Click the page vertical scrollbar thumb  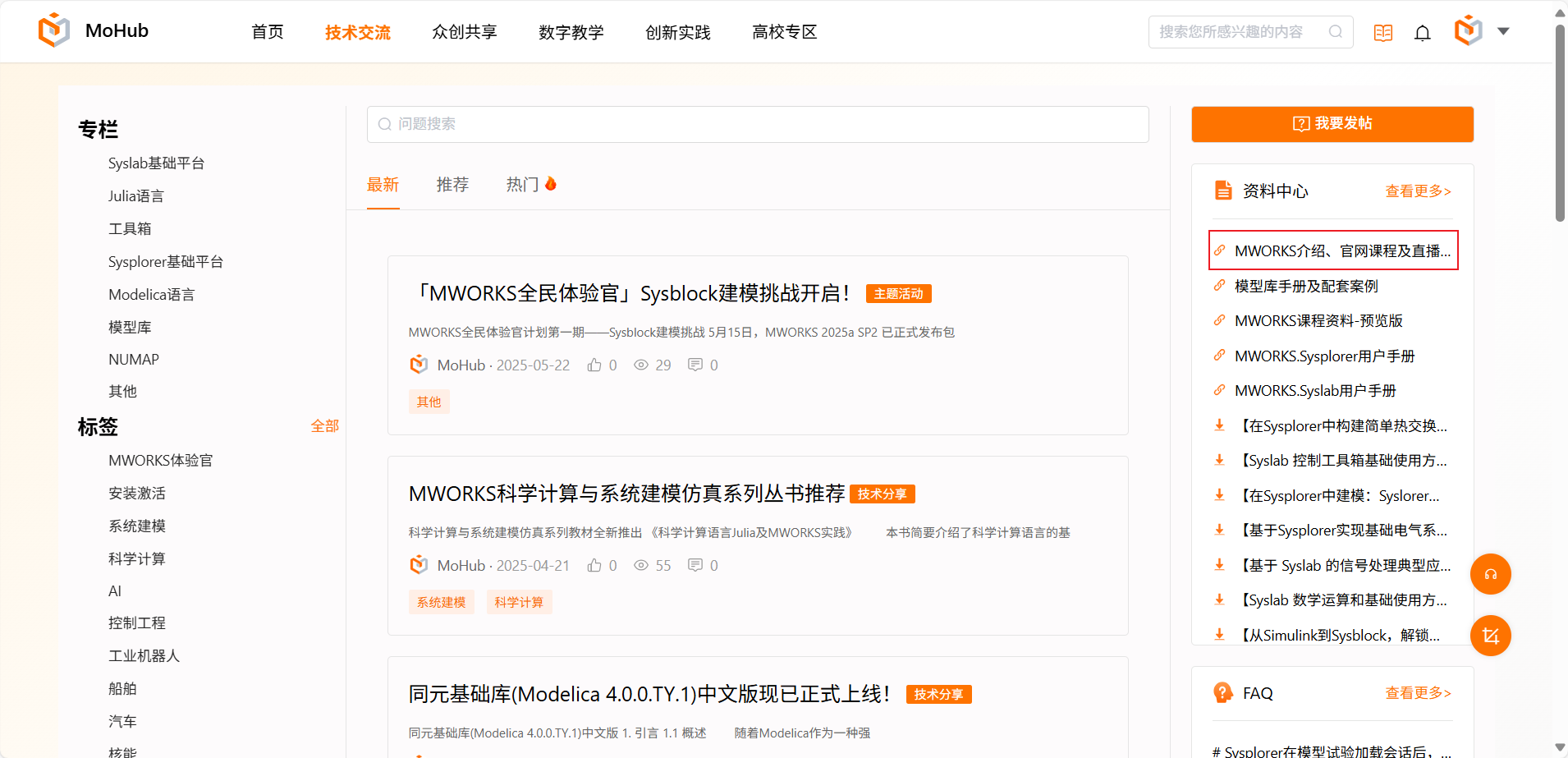(1560, 123)
